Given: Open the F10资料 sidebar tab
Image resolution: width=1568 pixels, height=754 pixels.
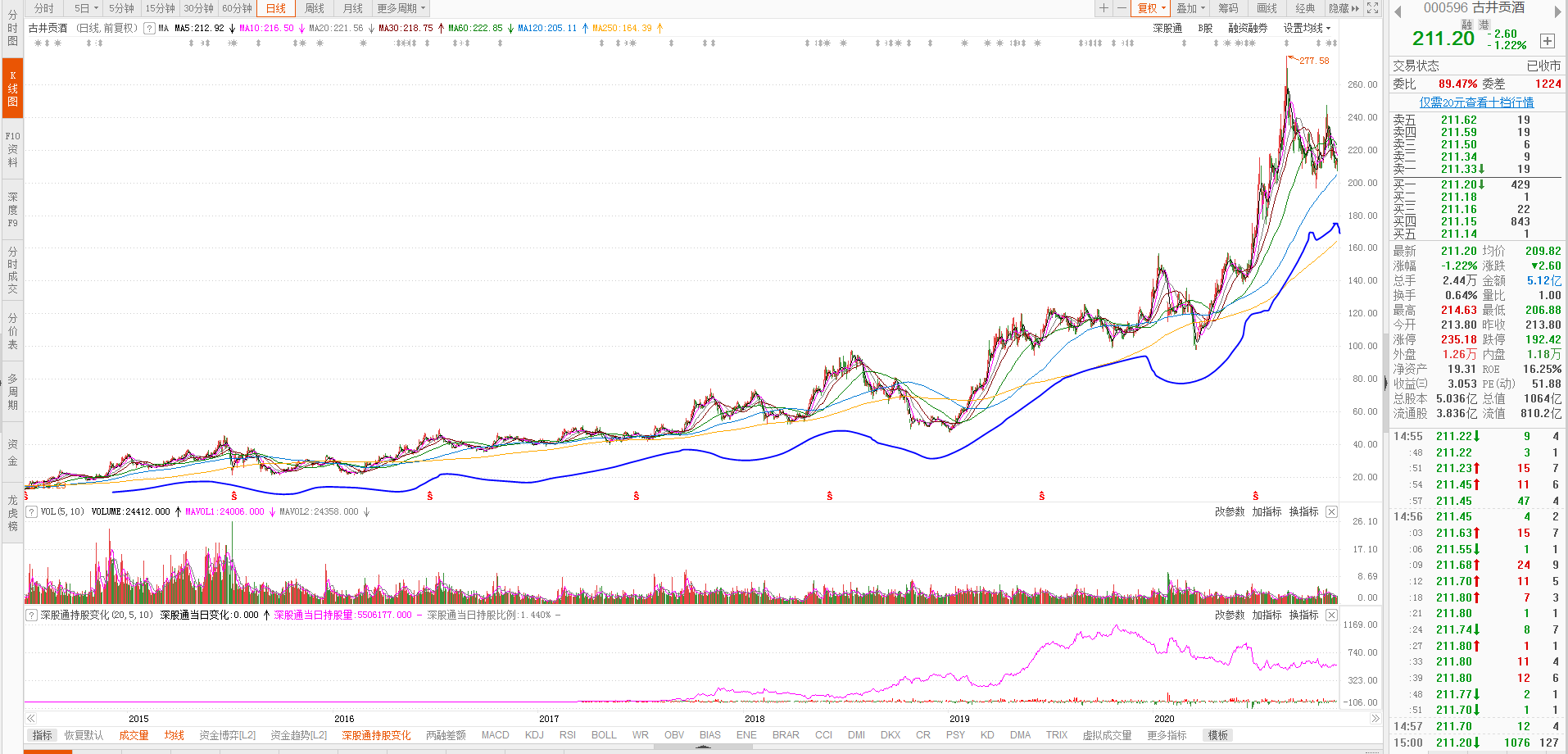Looking at the screenshot, I should [12, 149].
